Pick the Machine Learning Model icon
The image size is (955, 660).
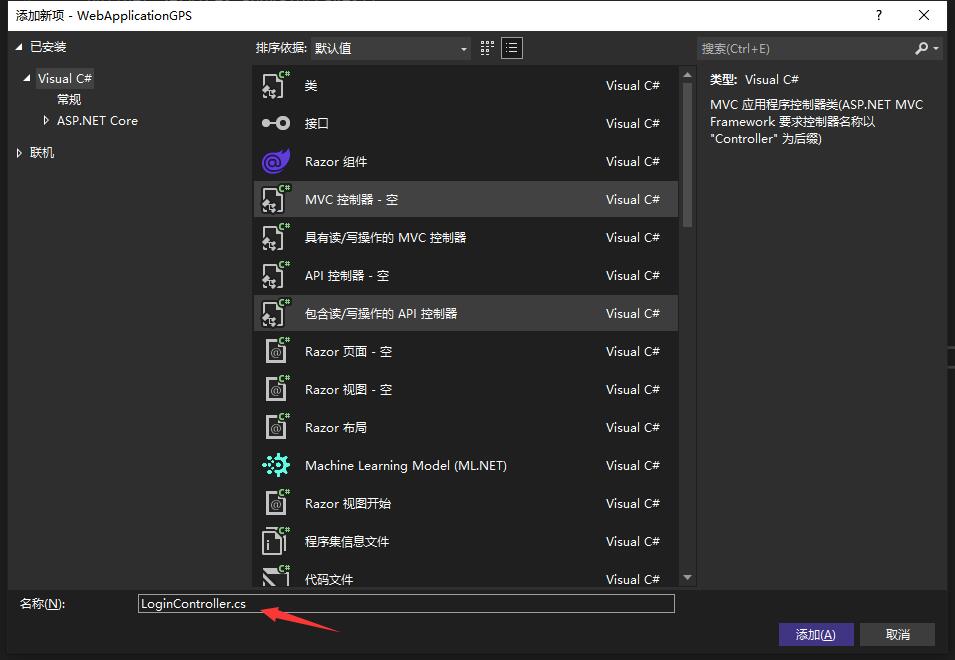click(x=275, y=466)
